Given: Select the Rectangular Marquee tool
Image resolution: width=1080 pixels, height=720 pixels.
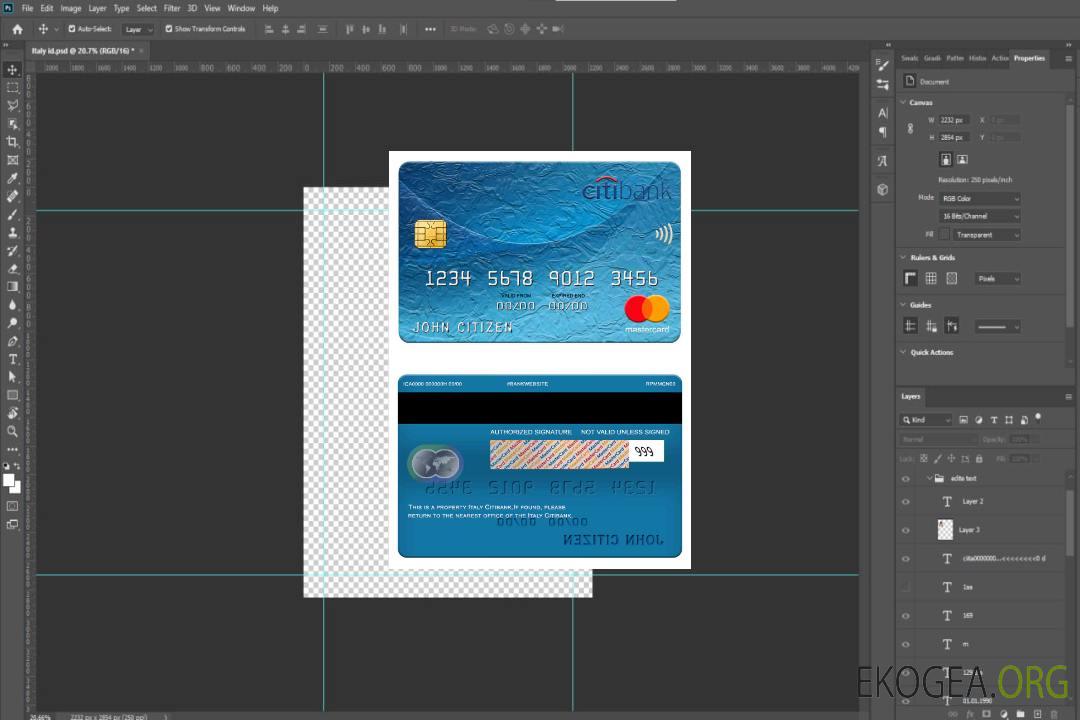Looking at the screenshot, I should point(12,88).
